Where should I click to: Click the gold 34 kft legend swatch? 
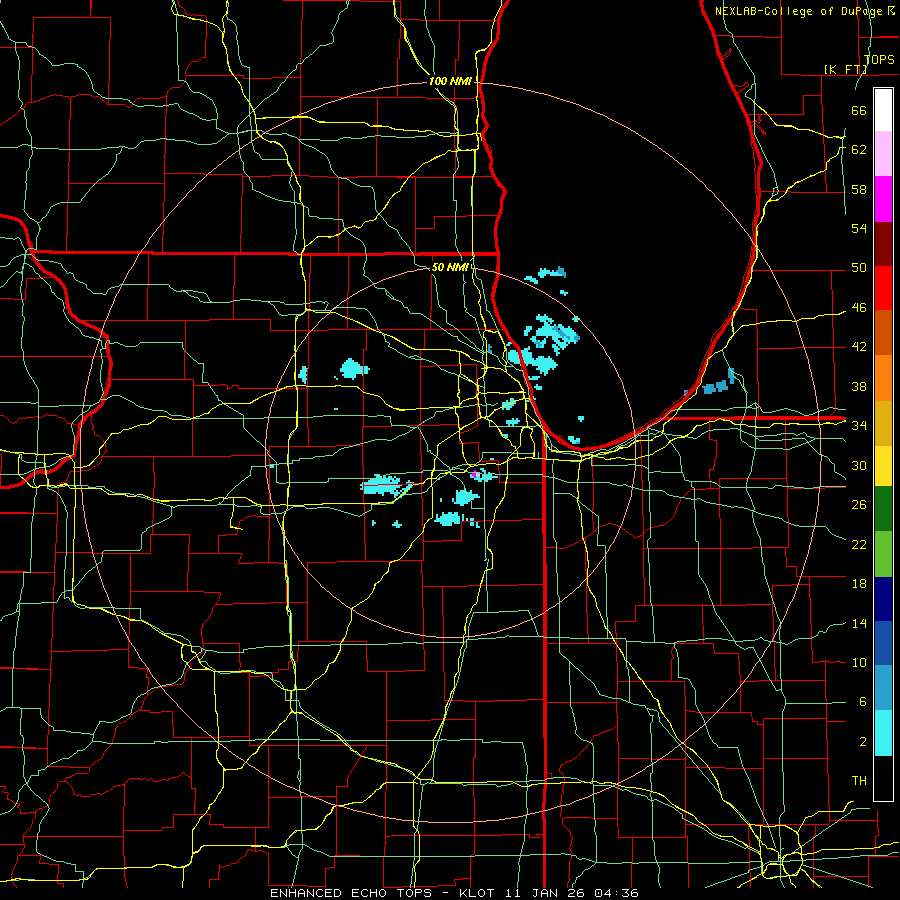883,423
